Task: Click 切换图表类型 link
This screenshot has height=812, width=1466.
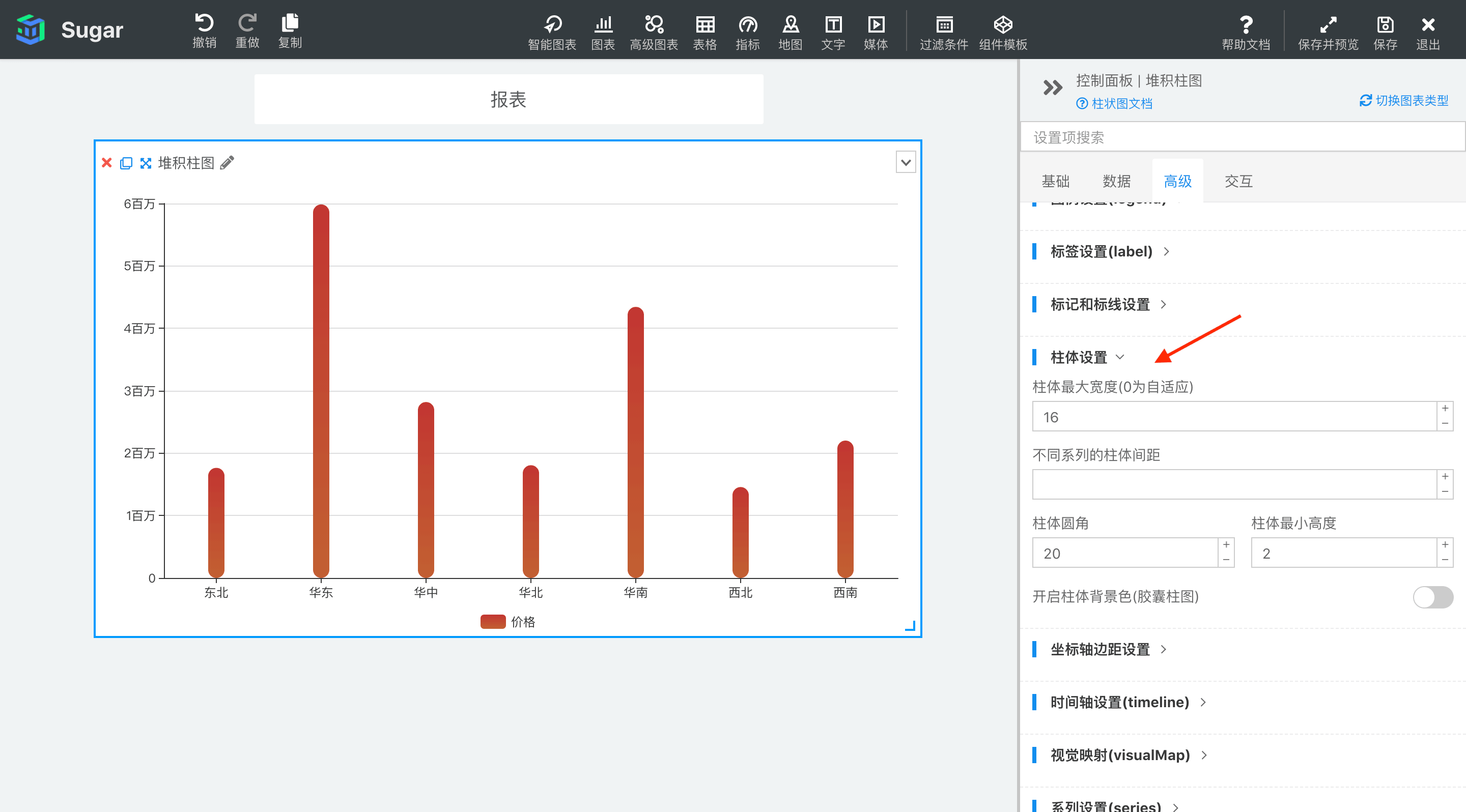Action: tap(1404, 101)
